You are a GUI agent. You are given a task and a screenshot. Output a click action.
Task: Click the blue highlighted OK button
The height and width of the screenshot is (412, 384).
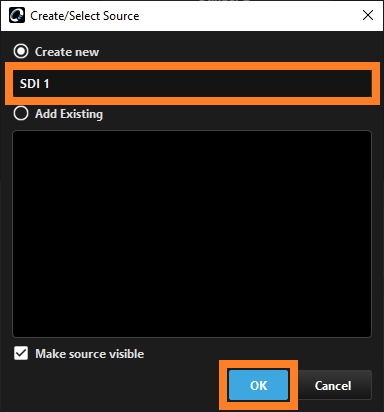click(258, 385)
